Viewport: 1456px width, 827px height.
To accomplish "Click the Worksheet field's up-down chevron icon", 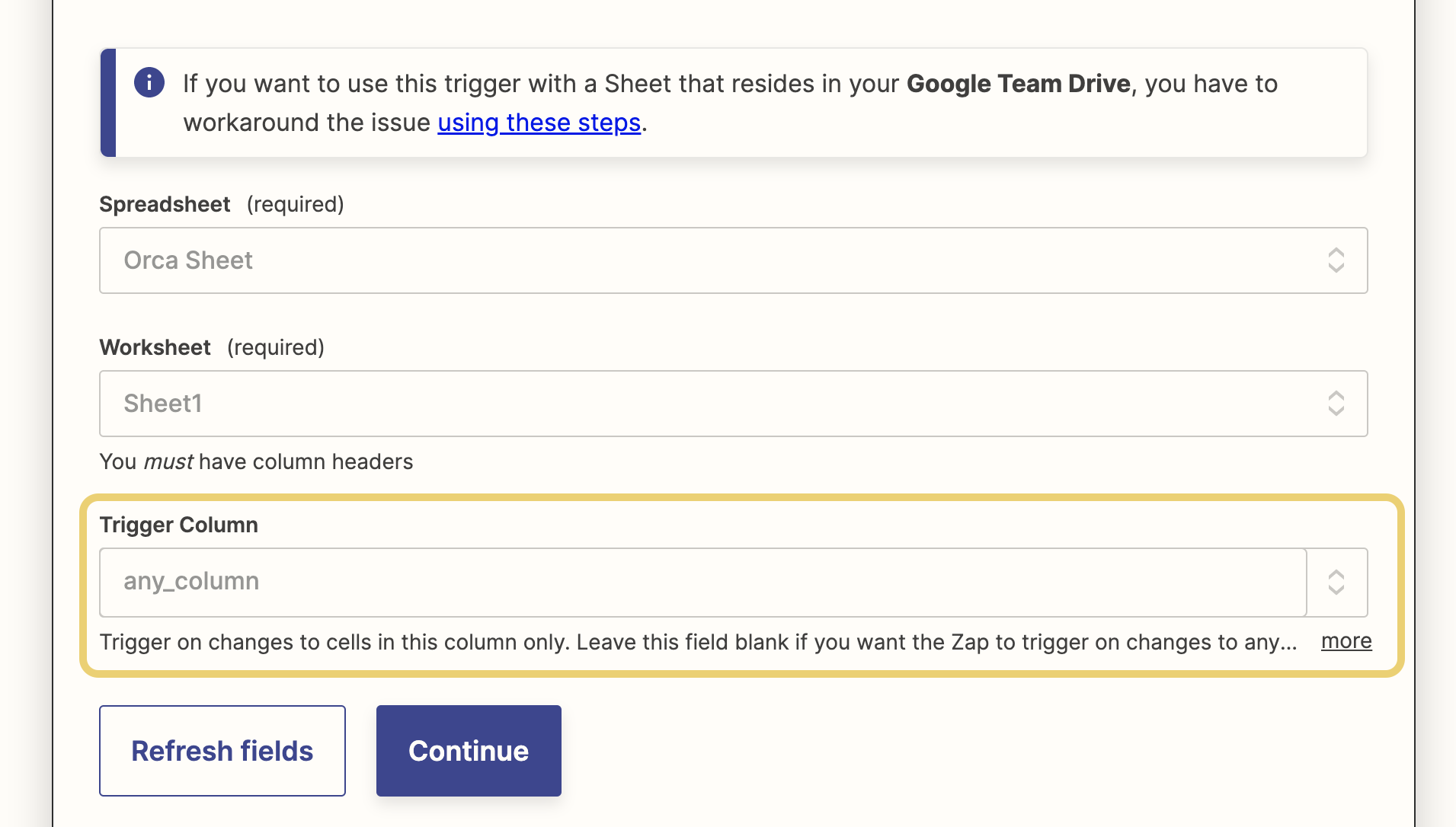I will tap(1336, 404).
